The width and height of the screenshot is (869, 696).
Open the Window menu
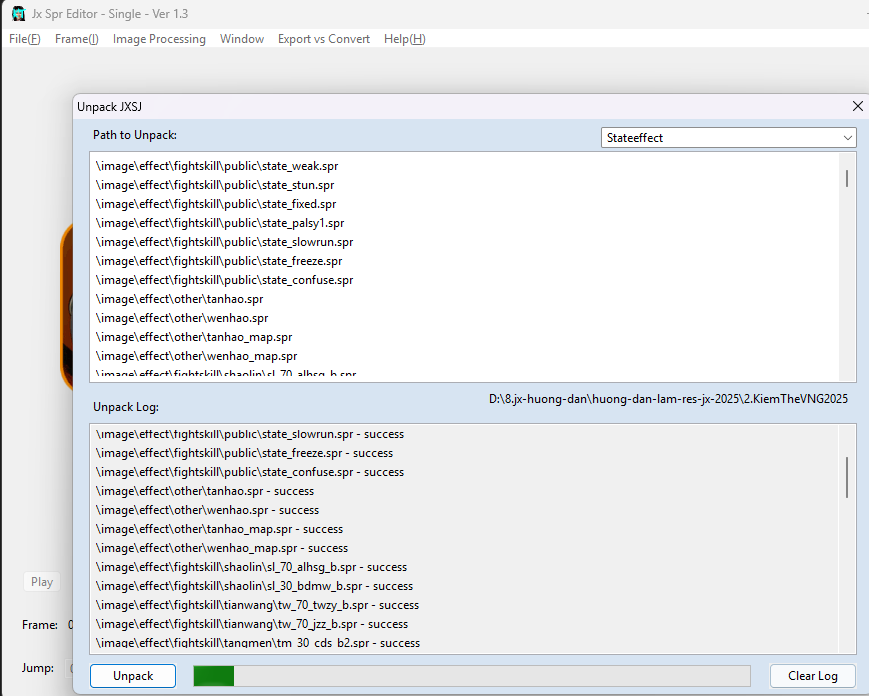pos(242,39)
